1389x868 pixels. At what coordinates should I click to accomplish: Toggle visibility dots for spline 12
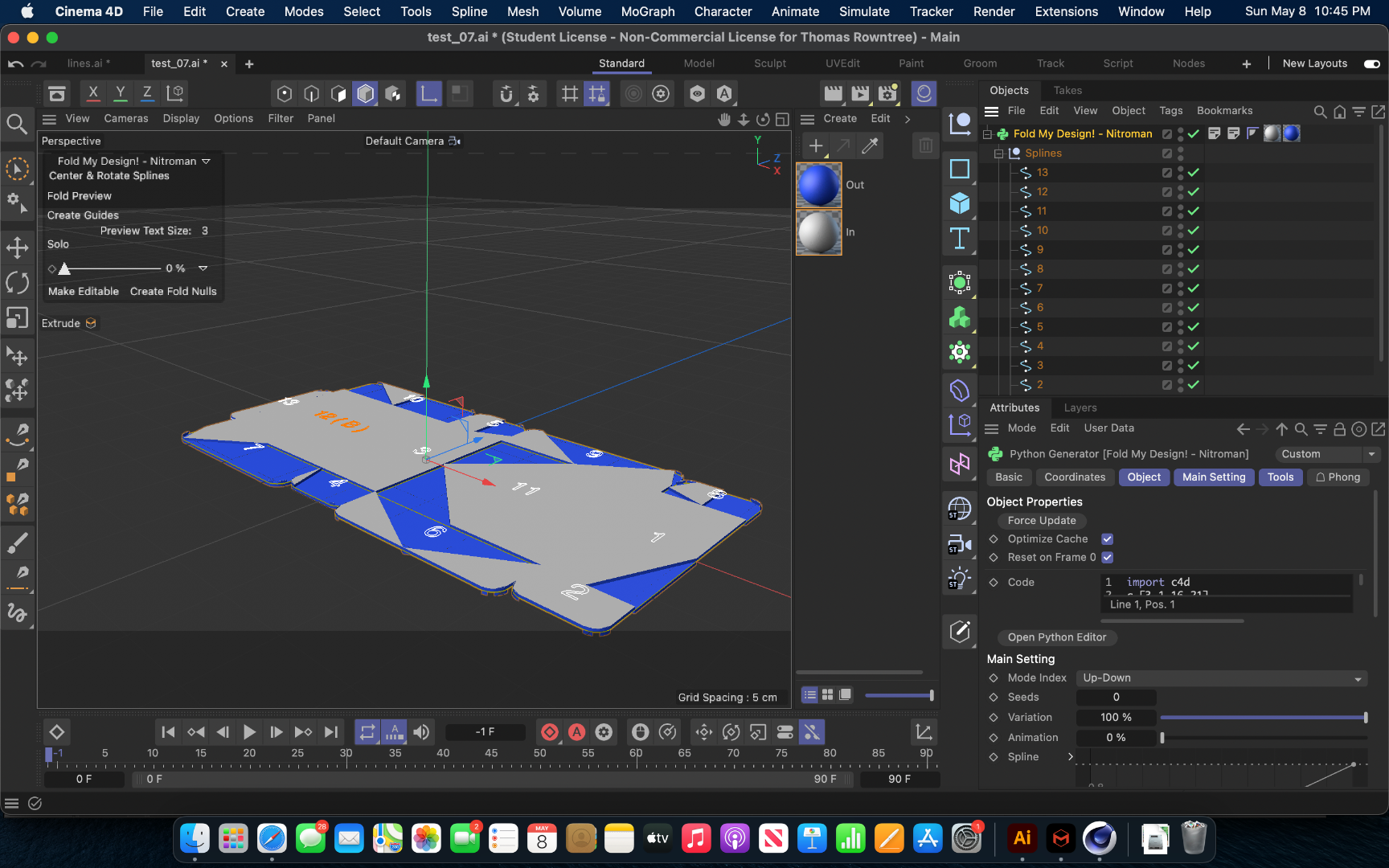[x=1181, y=192]
